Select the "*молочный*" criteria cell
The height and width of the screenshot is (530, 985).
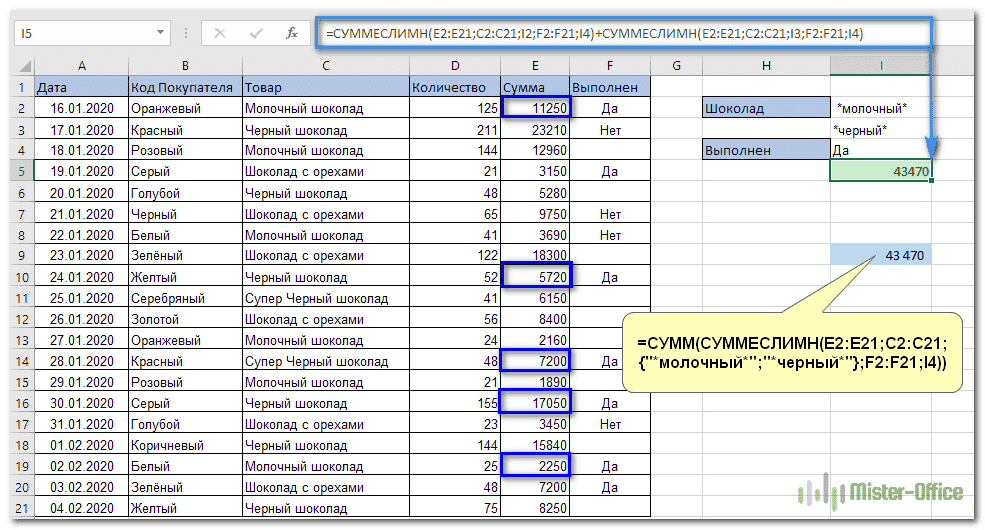pyautogui.click(x=880, y=108)
